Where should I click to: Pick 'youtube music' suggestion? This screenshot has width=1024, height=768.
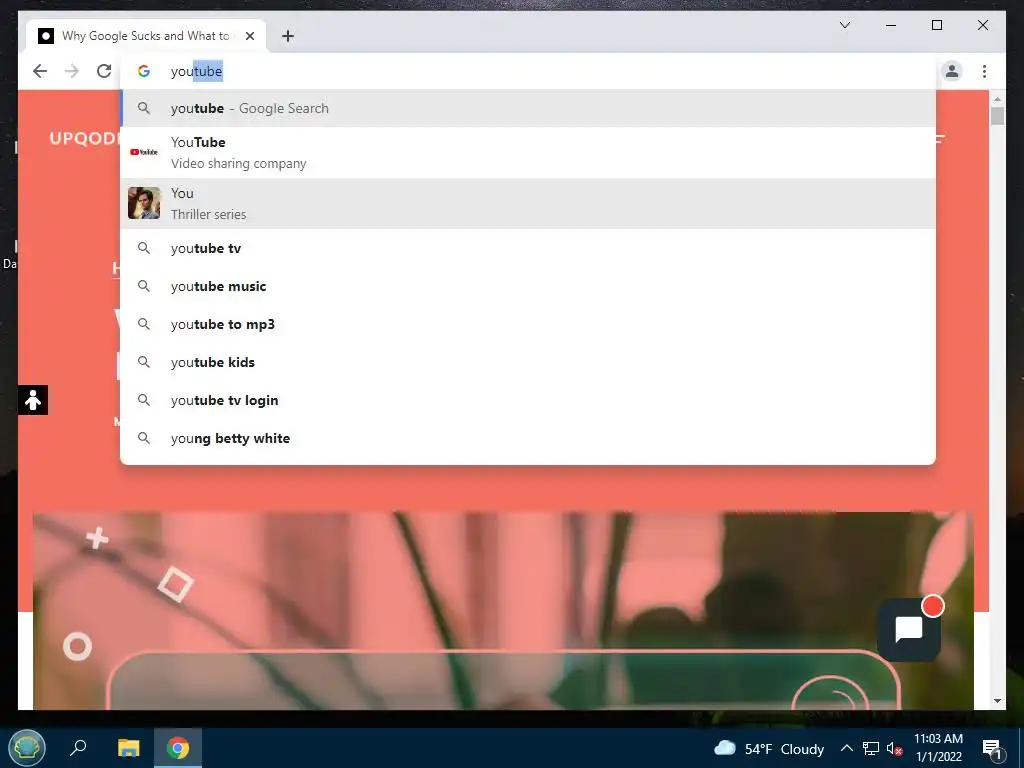click(x=528, y=286)
